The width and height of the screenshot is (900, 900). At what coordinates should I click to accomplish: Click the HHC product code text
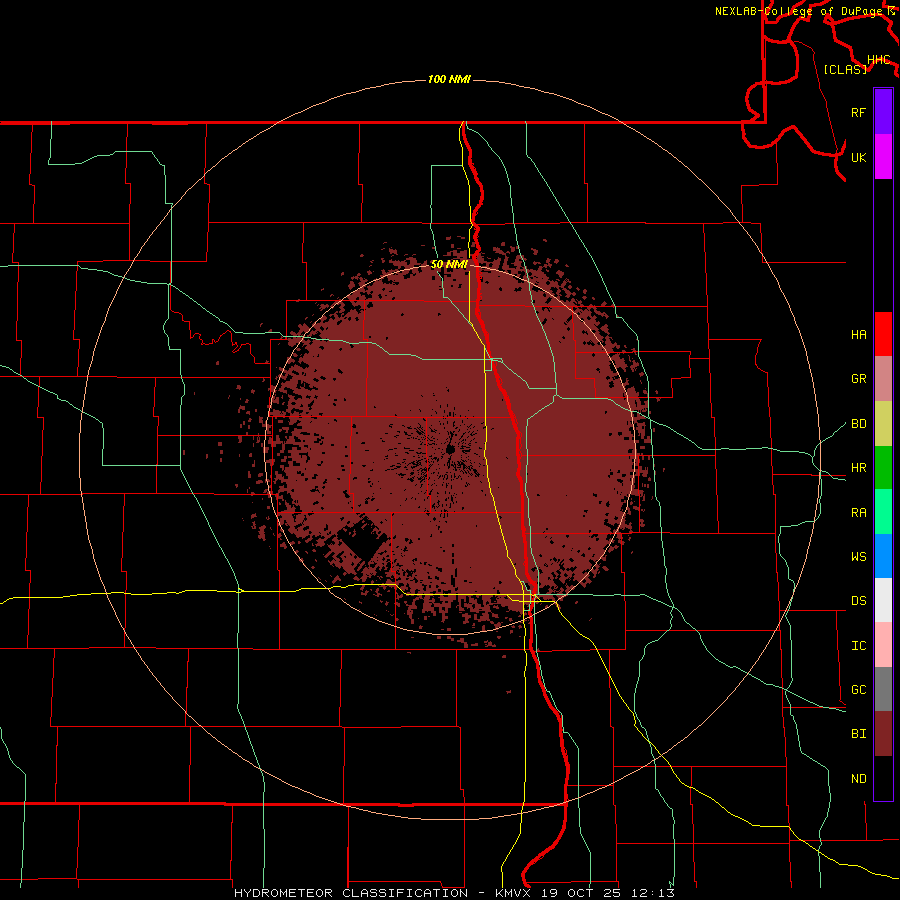(878, 60)
